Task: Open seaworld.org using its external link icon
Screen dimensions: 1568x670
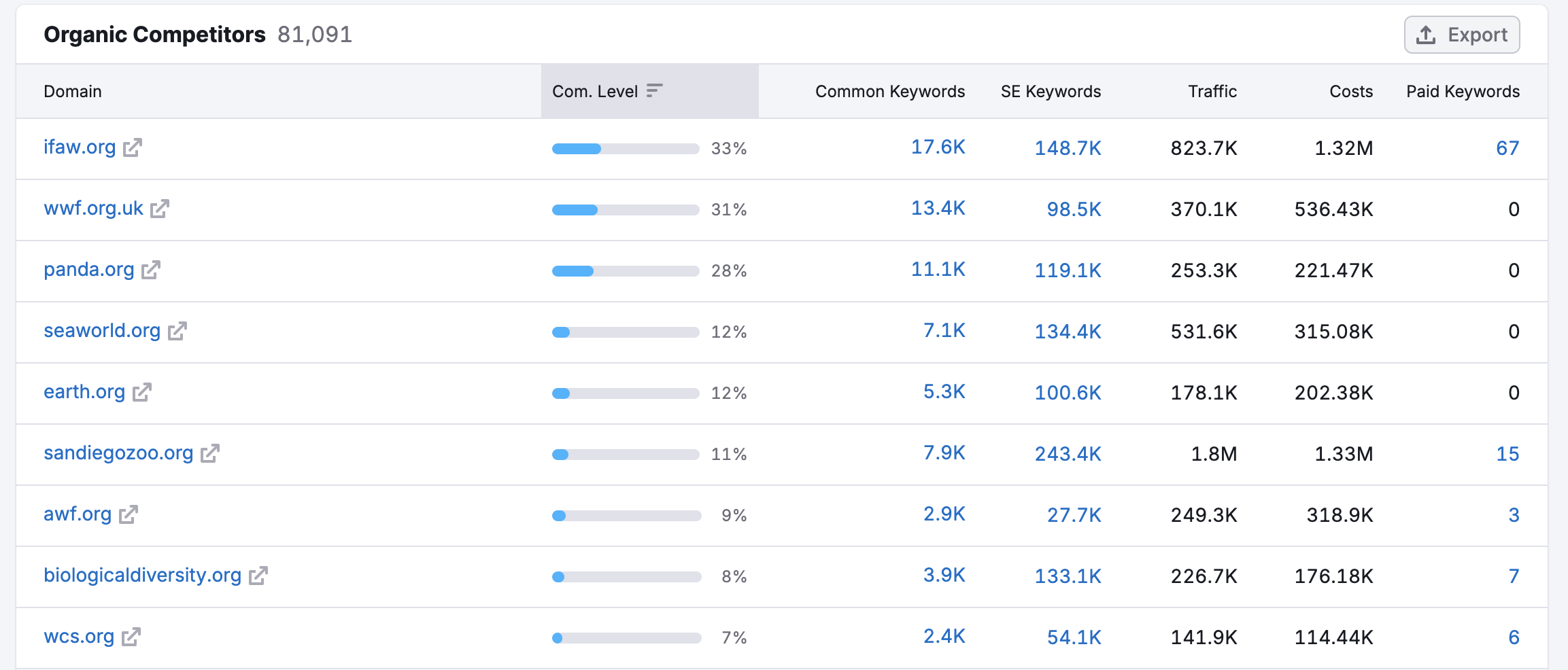Action: click(176, 332)
